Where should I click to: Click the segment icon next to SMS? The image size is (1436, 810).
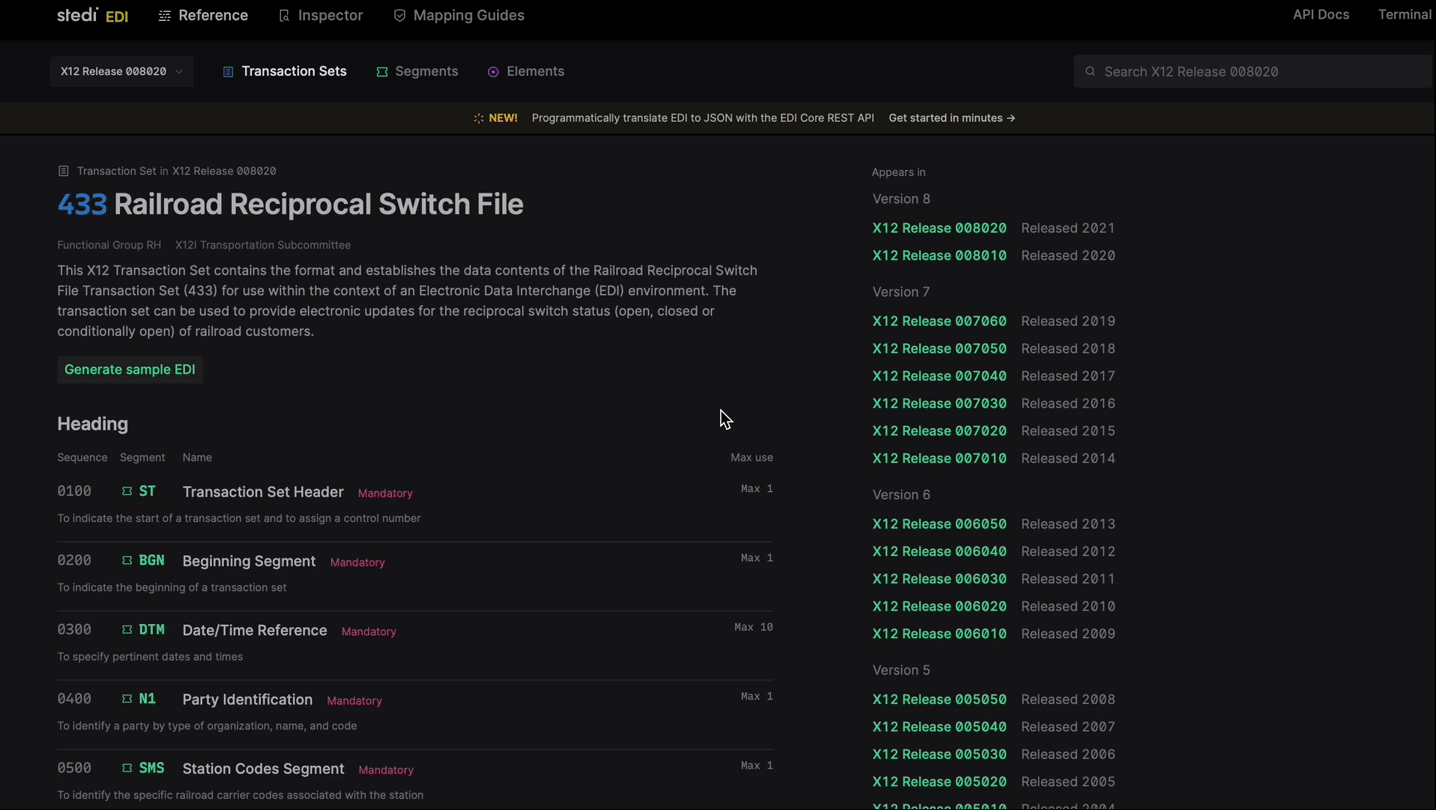127,768
